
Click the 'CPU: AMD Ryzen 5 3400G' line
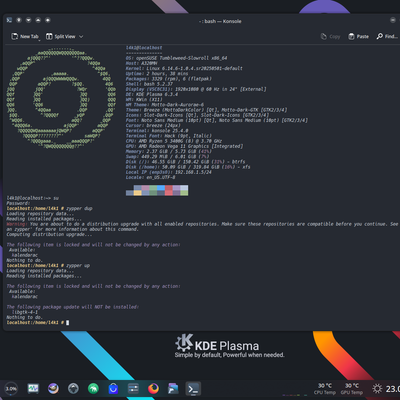[174, 141]
